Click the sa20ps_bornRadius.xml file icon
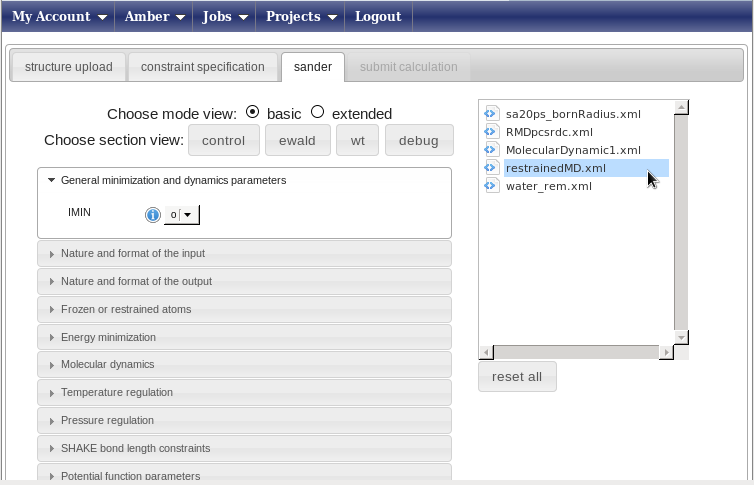This screenshot has height=485, width=754. click(x=491, y=114)
